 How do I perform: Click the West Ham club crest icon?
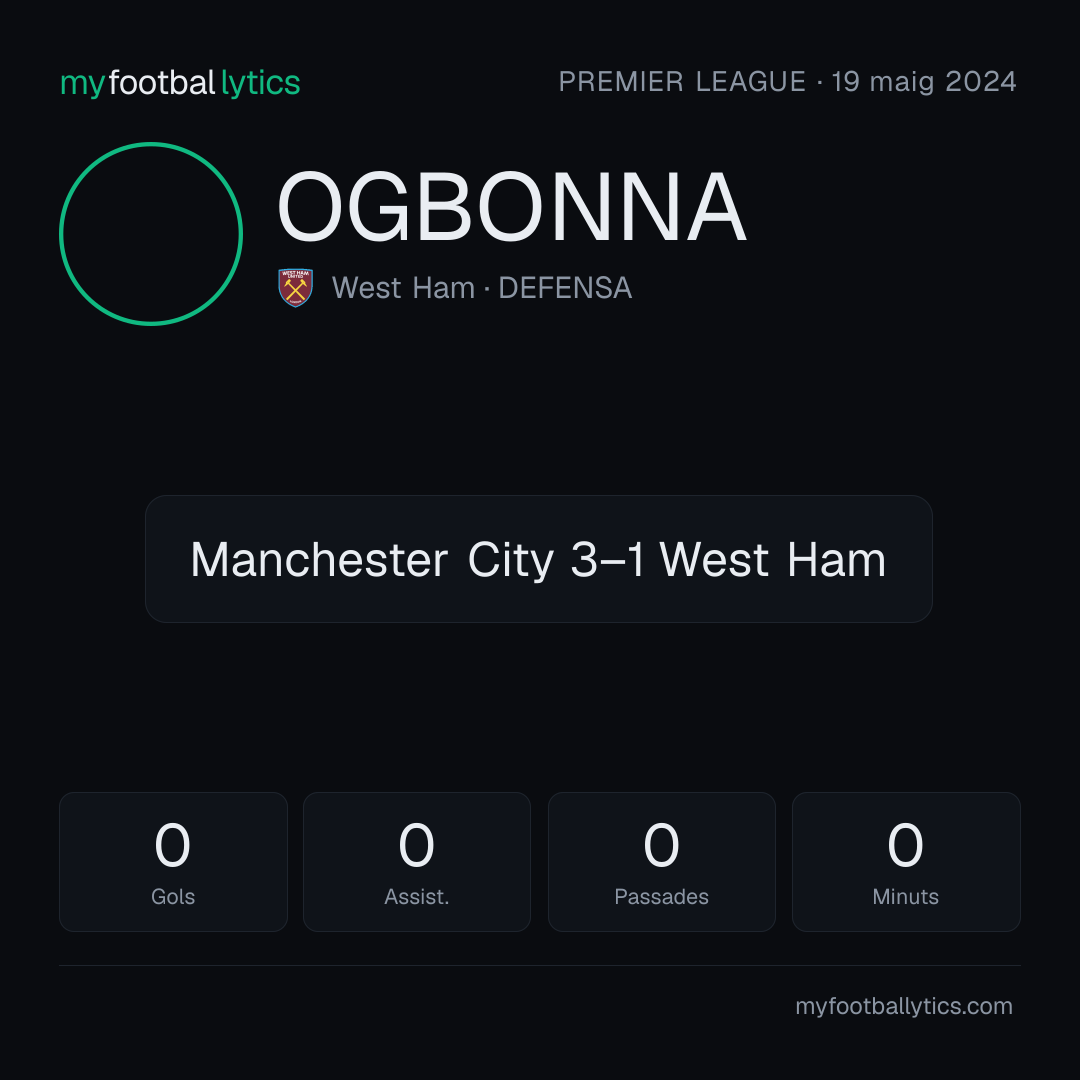tap(295, 287)
